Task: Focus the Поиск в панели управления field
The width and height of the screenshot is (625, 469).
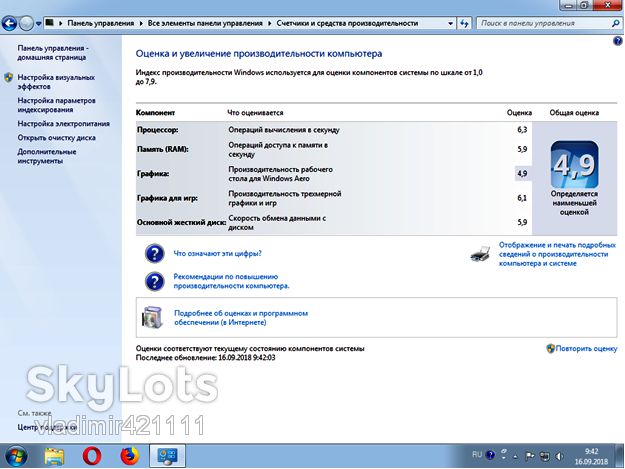Action: click(543, 23)
